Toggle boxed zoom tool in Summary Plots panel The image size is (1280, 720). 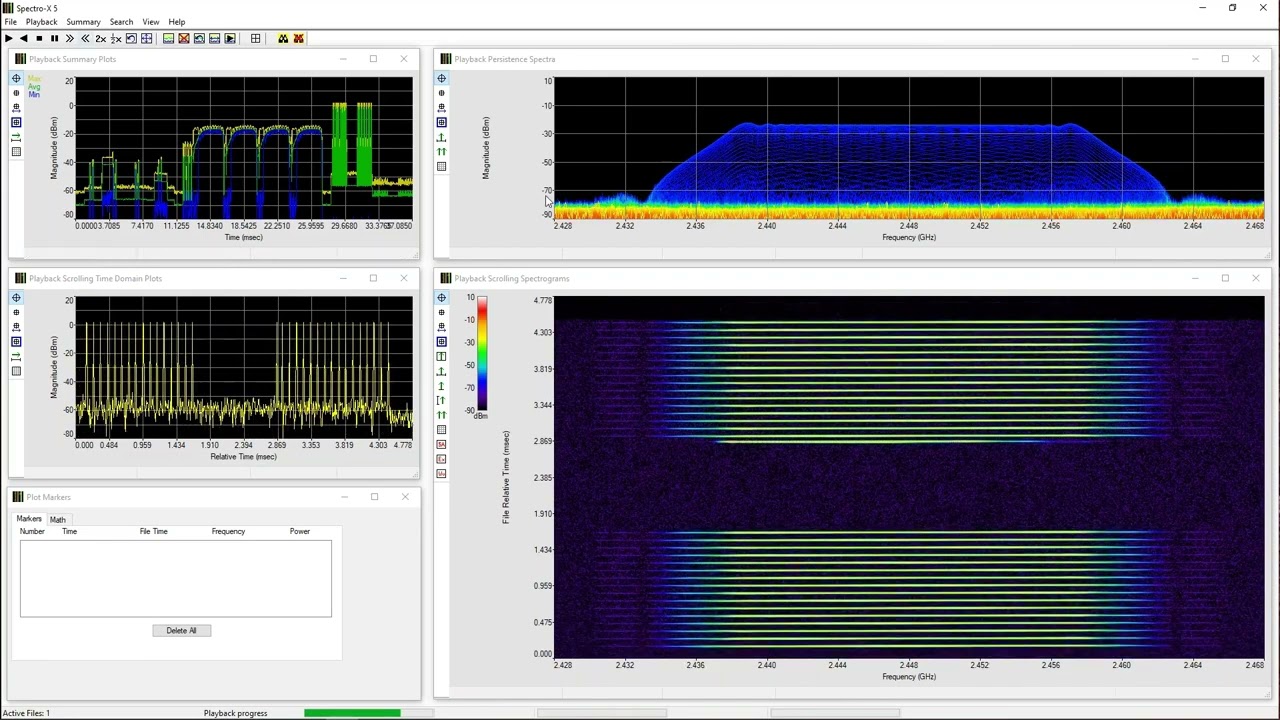16,122
